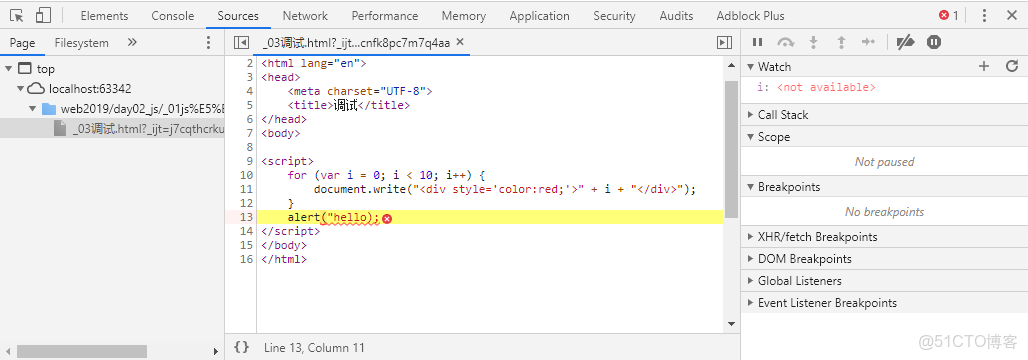The width and height of the screenshot is (1028, 360).
Task: Toggle the device toolbar icon
Action: coord(43,15)
